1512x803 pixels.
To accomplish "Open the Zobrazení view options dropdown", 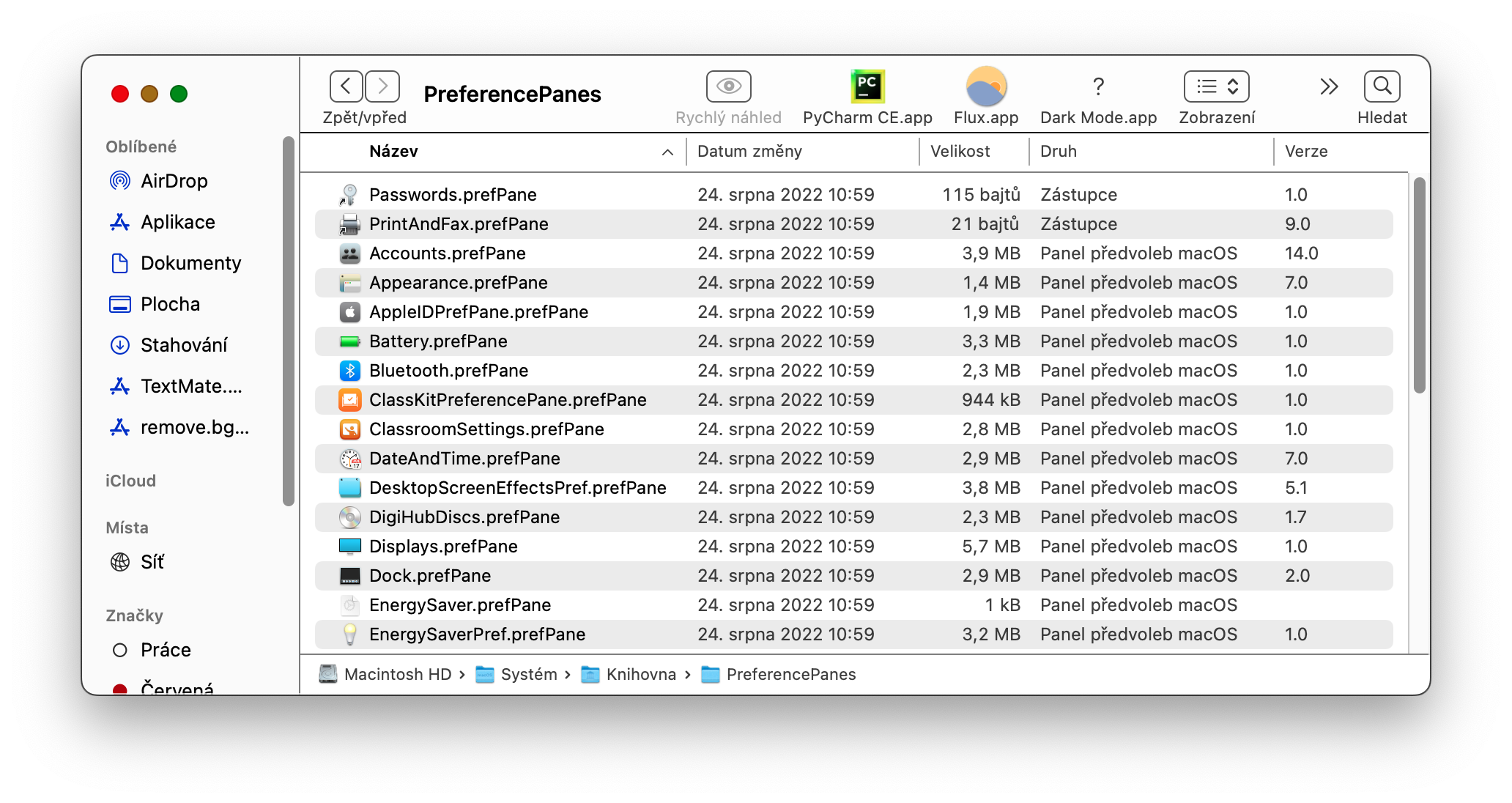I will pos(1216,86).
